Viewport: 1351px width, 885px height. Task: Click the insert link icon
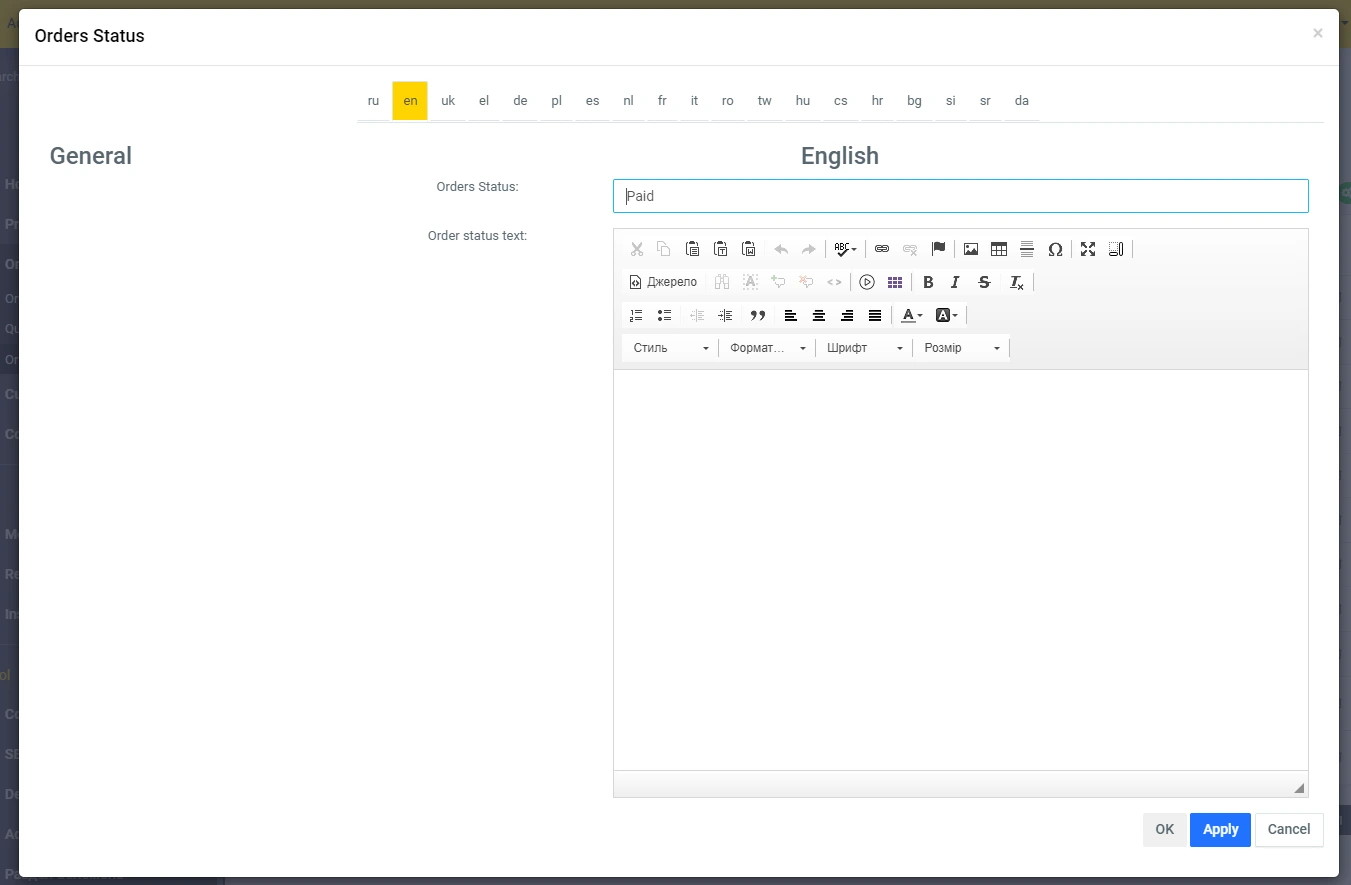click(881, 249)
